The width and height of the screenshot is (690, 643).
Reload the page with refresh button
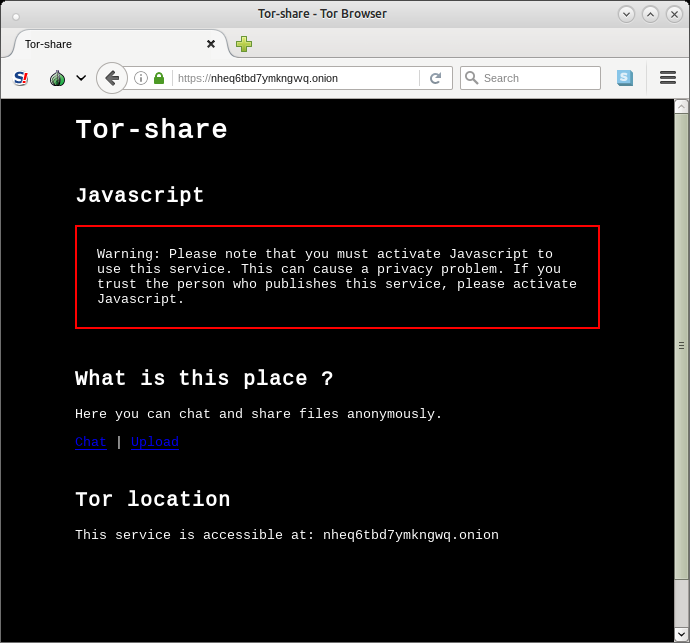[x=436, y=78]
